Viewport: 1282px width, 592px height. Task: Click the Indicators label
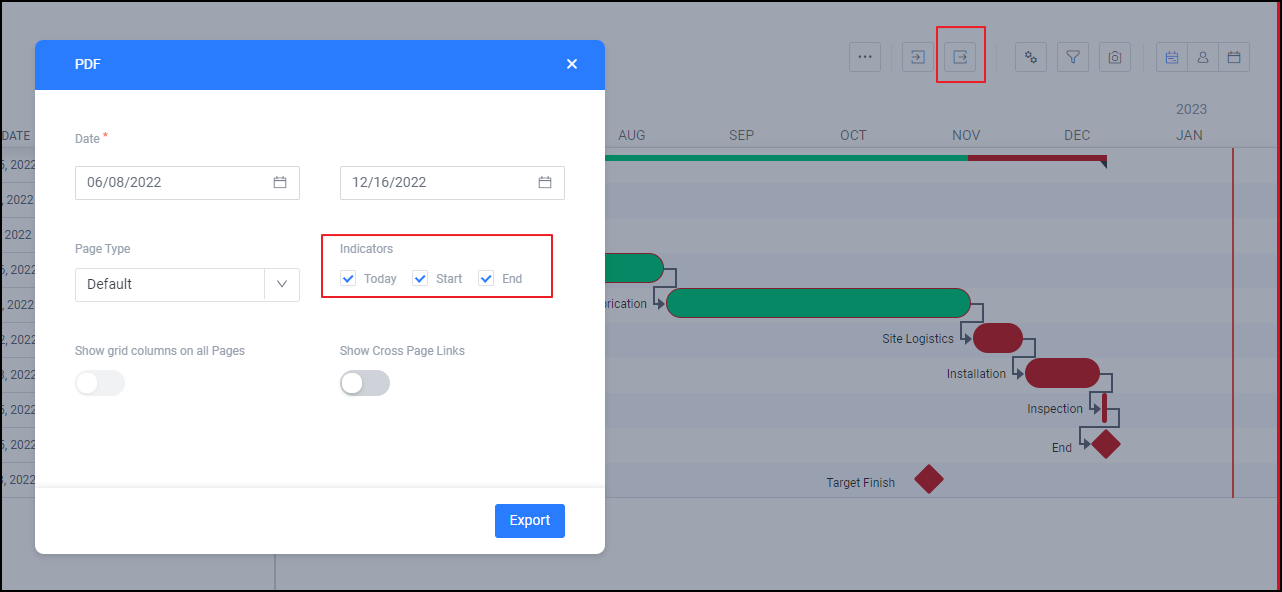(x=366, y=249)
